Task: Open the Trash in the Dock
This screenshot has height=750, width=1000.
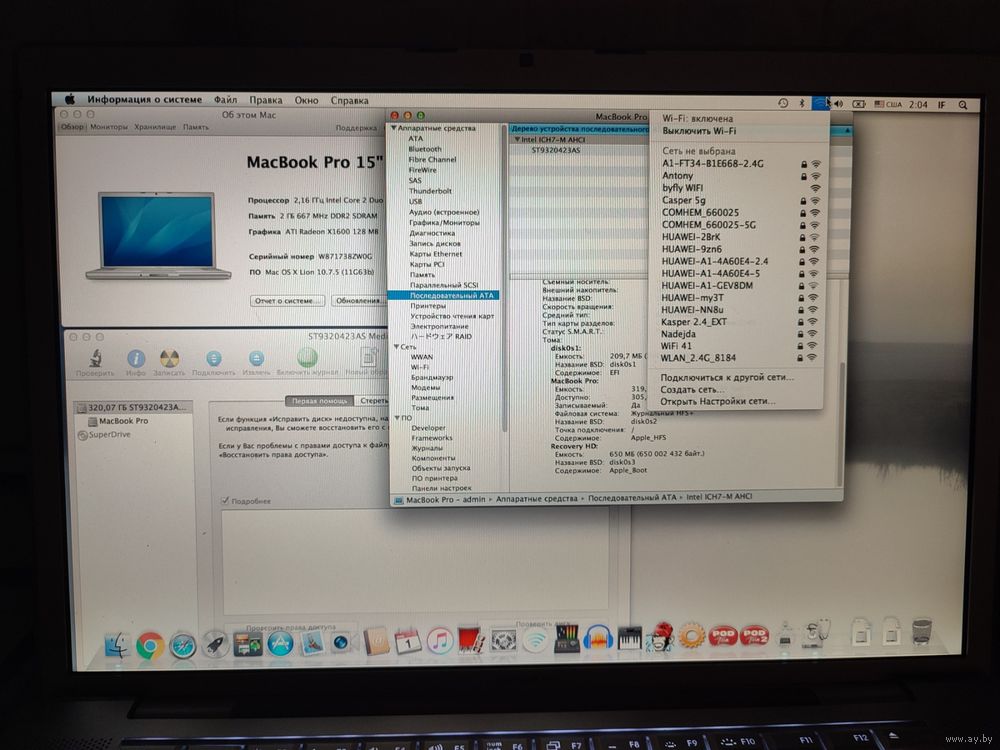Action: 921,633
